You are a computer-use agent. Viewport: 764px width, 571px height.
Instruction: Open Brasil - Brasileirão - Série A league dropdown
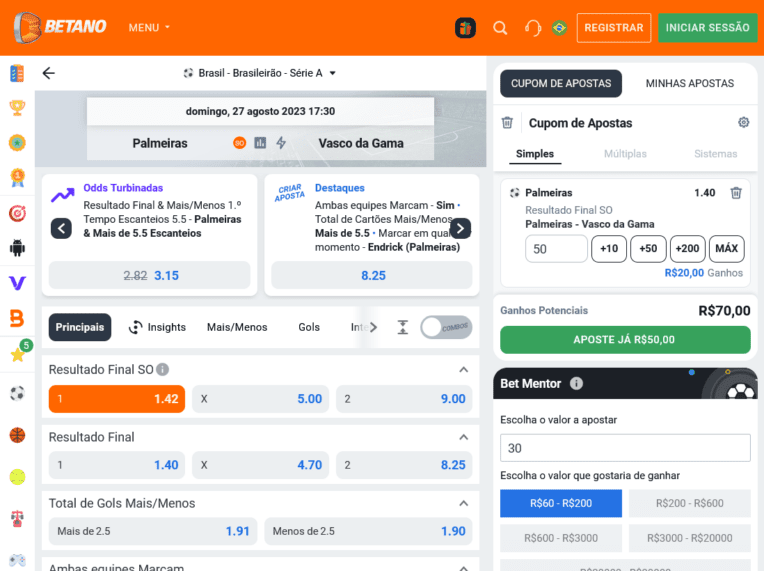click(x=260, y=73)
